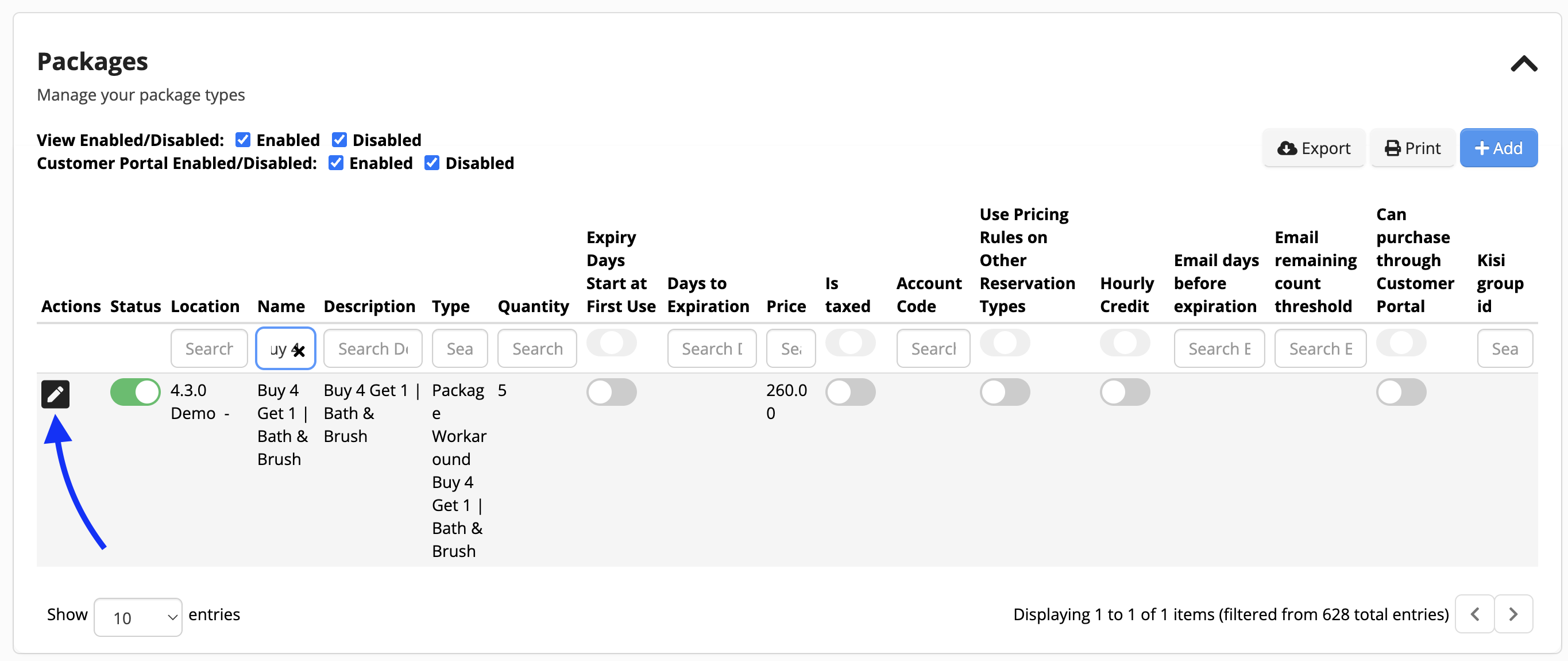Click the Enabled view checkbox label
The height and width of the screenshot is (661, 1568).
(x=288, y=140)
